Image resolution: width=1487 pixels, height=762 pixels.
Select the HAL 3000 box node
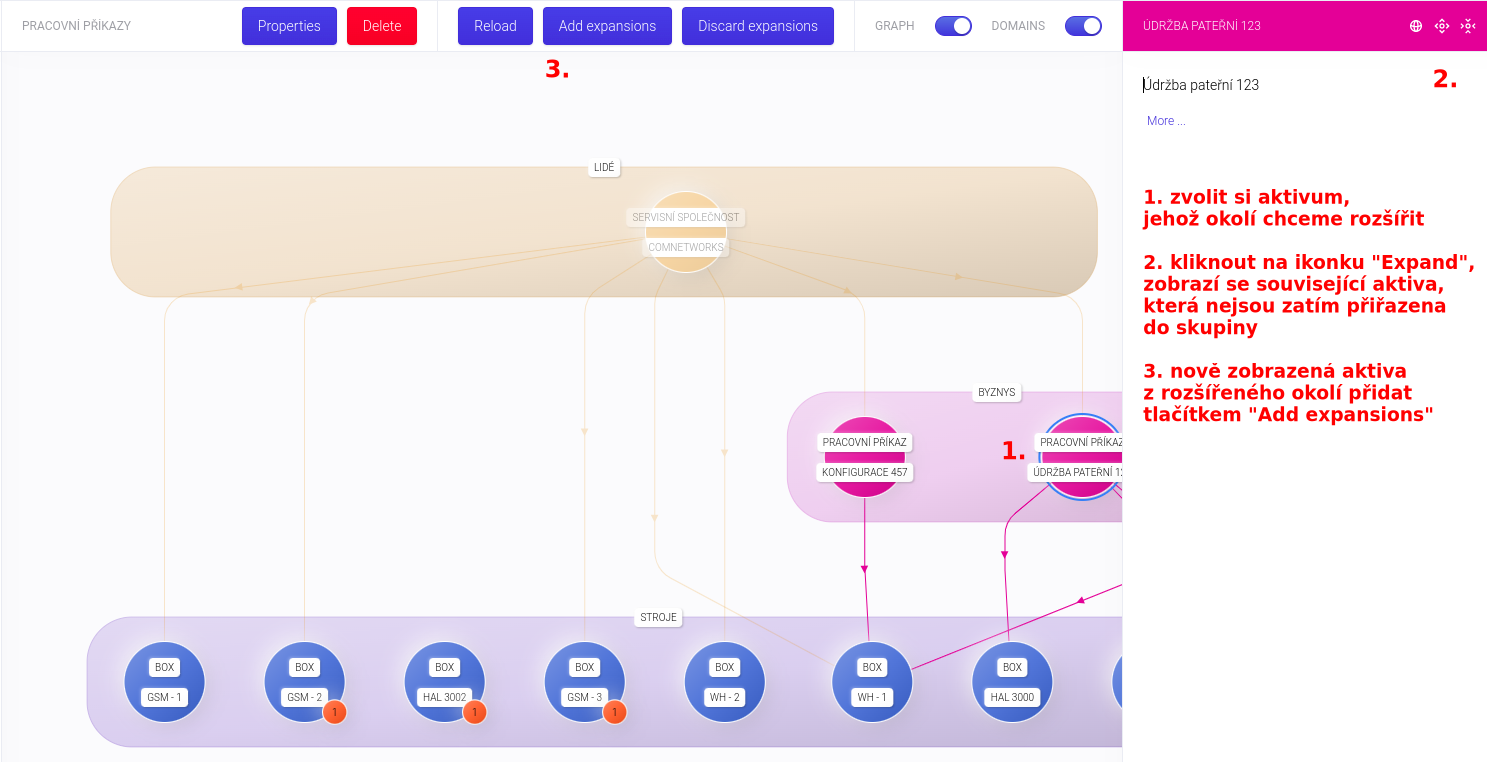[x=1012, y=682]
